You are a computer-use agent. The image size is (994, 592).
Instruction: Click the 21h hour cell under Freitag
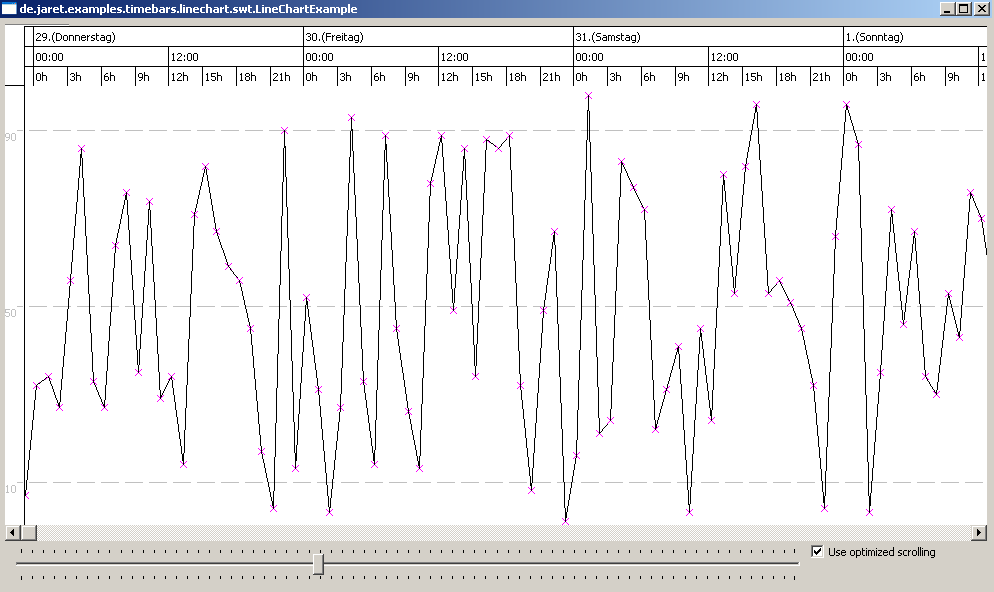point(551,77)
